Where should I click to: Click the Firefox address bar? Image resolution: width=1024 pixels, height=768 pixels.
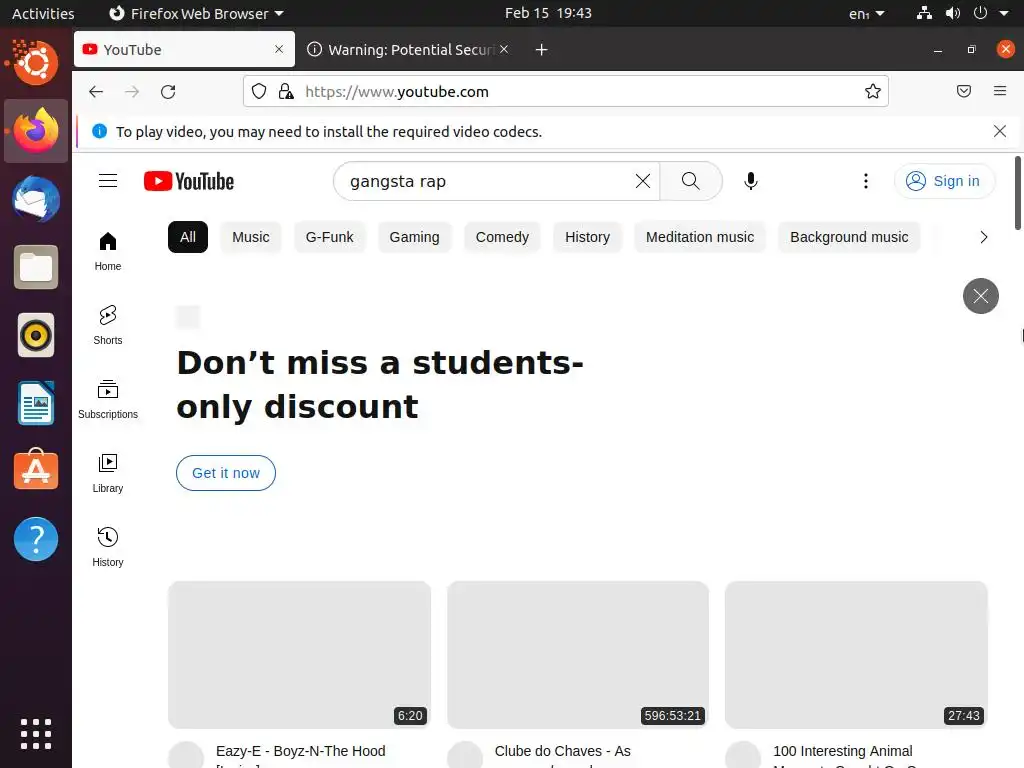(x=566, y=91)
